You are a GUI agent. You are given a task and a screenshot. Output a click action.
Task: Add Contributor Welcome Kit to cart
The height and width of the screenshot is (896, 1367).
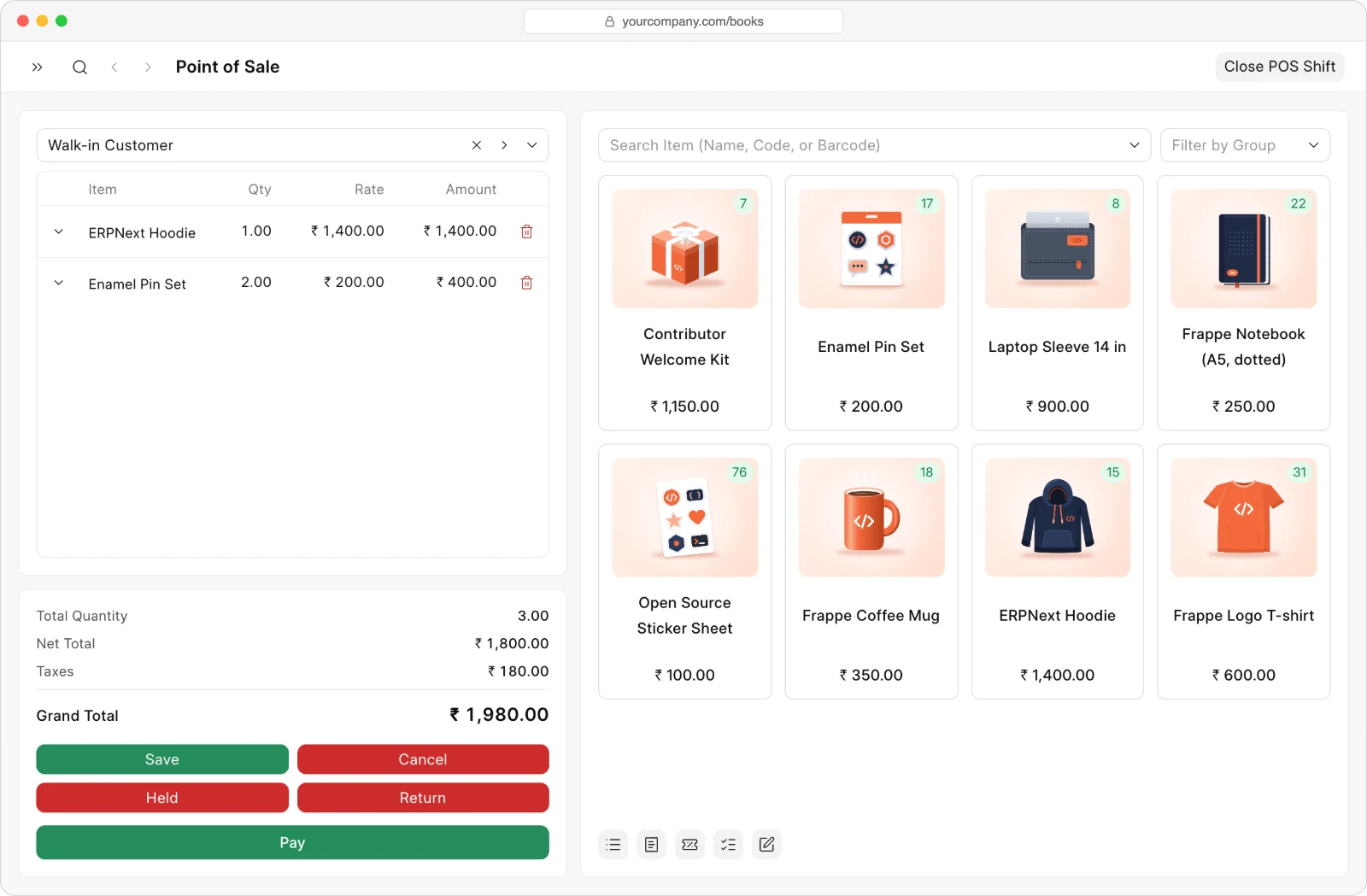[x=684, y=303]
